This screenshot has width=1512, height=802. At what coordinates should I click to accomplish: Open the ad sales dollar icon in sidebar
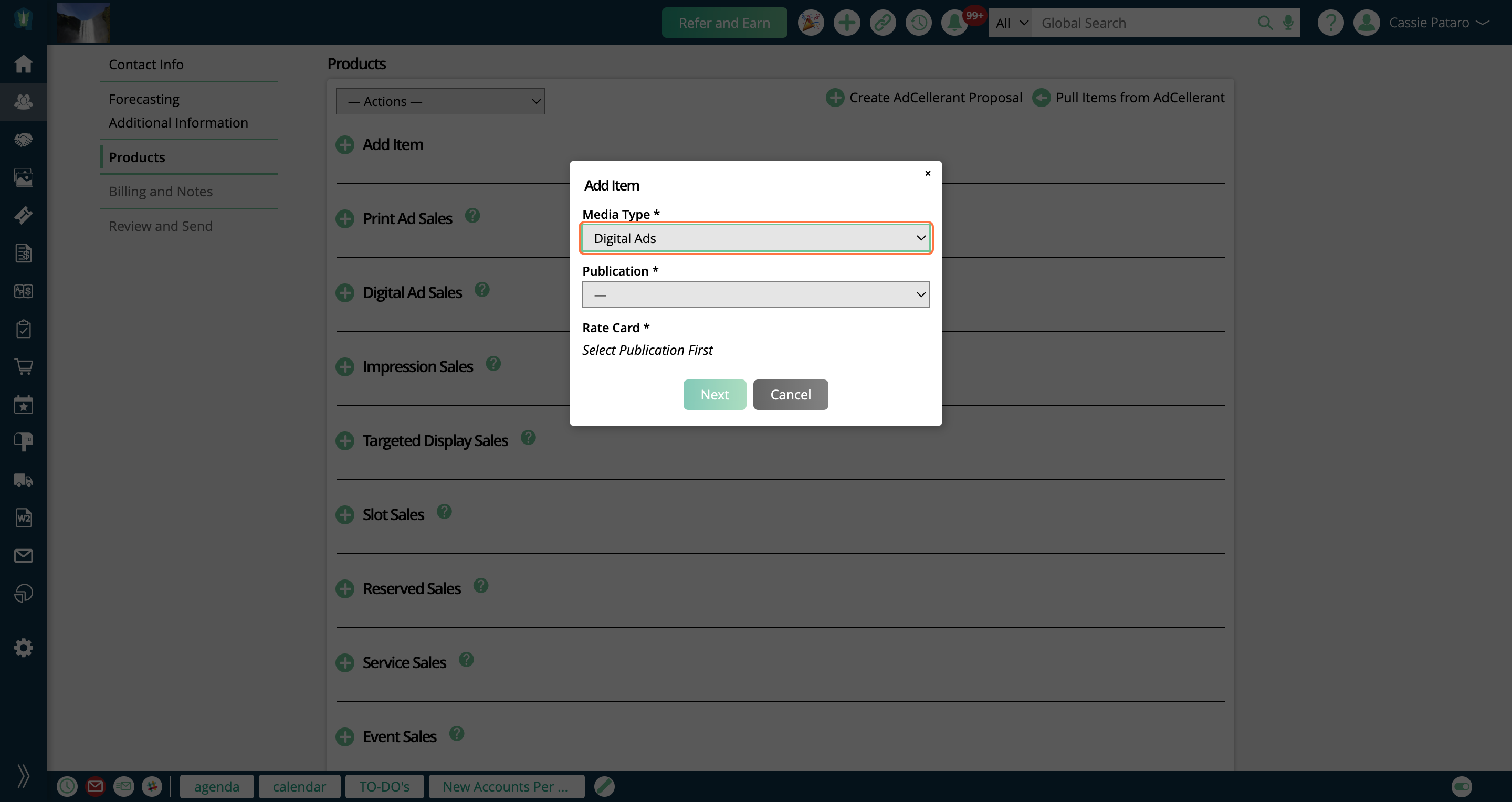coord(24,291)
